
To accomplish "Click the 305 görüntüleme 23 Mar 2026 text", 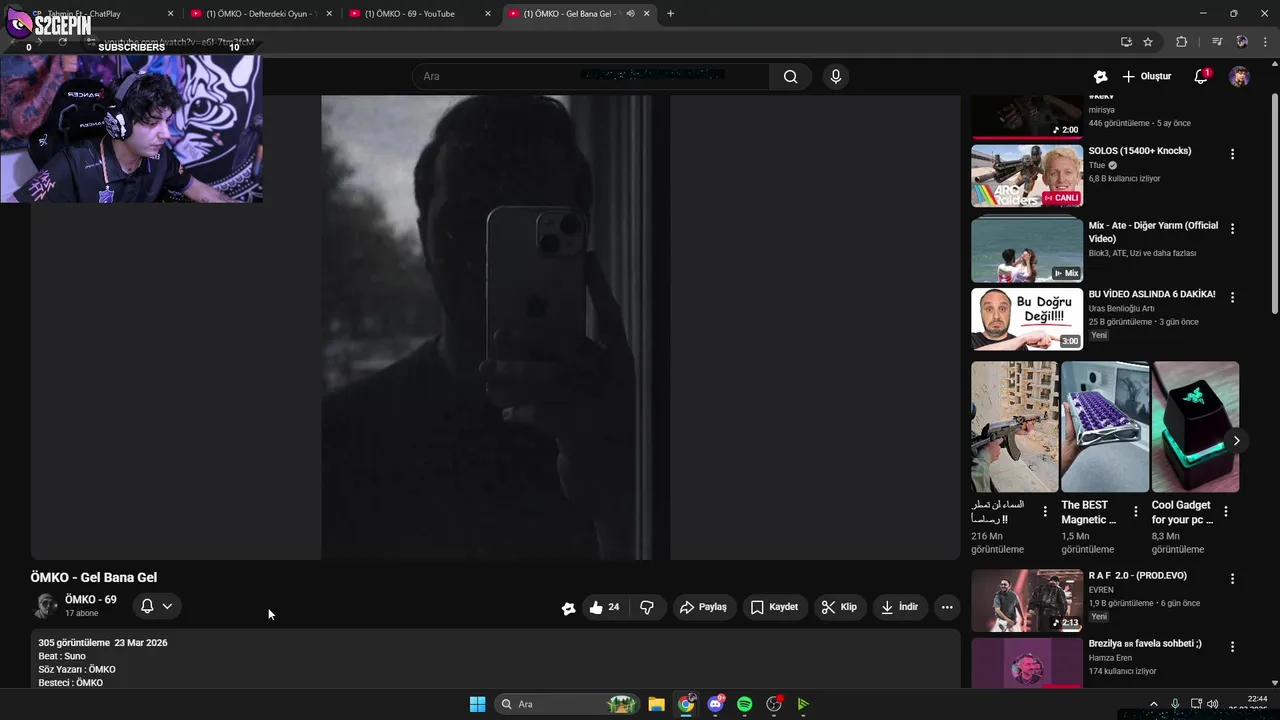I will click(x=103, y=643).
